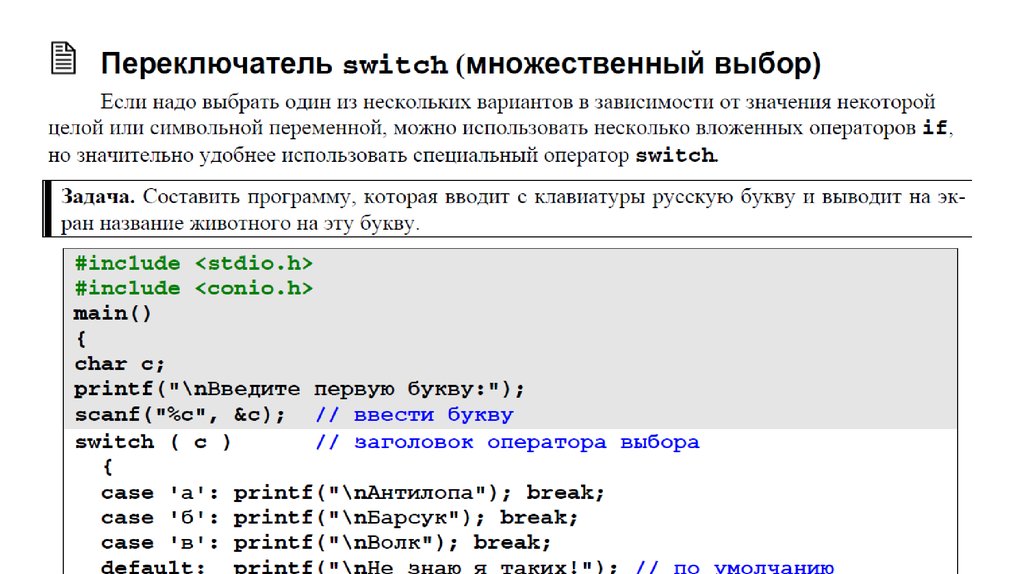Click the bold word 'switch' ending the paragraph
The width and height of the screenshot is (1024, 574).
tap(675, 155)
